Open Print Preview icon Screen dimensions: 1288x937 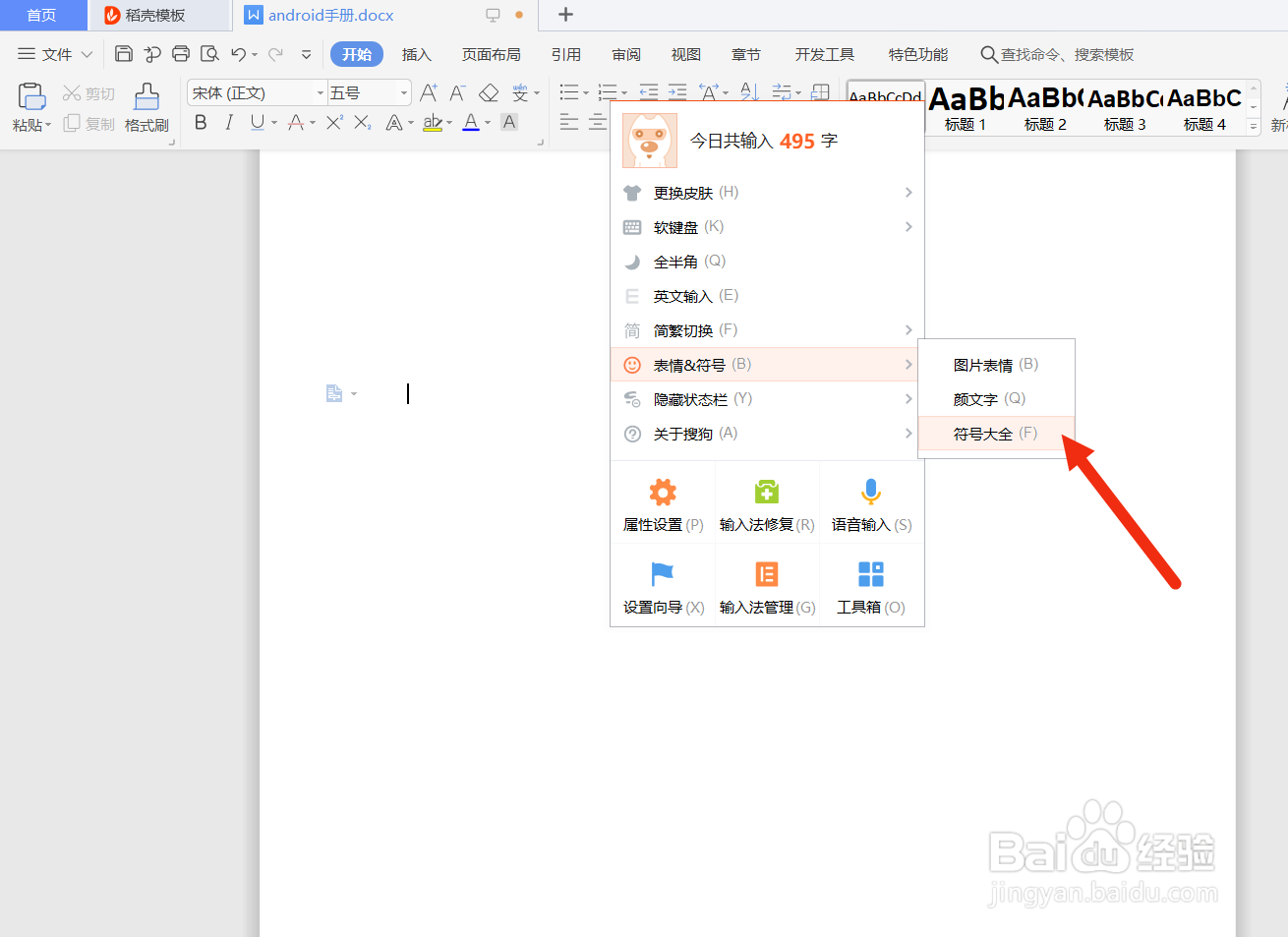click(x=209, y=54)
